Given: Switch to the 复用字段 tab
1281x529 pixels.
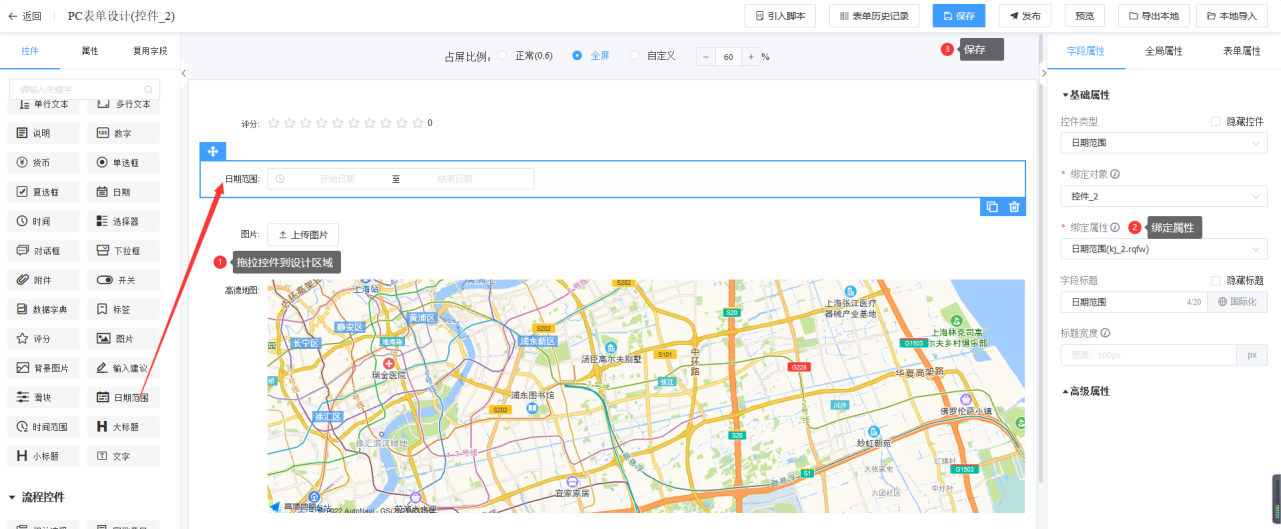Looking at the screenshot, I should [150, 50].
